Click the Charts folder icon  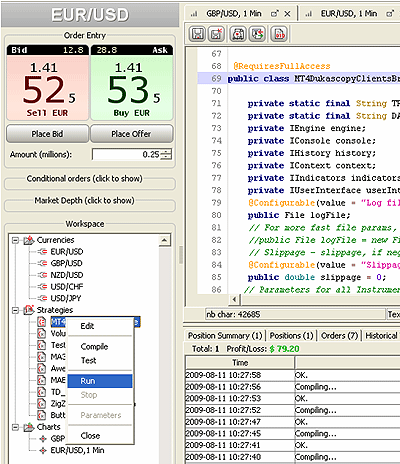pos(29,427)
